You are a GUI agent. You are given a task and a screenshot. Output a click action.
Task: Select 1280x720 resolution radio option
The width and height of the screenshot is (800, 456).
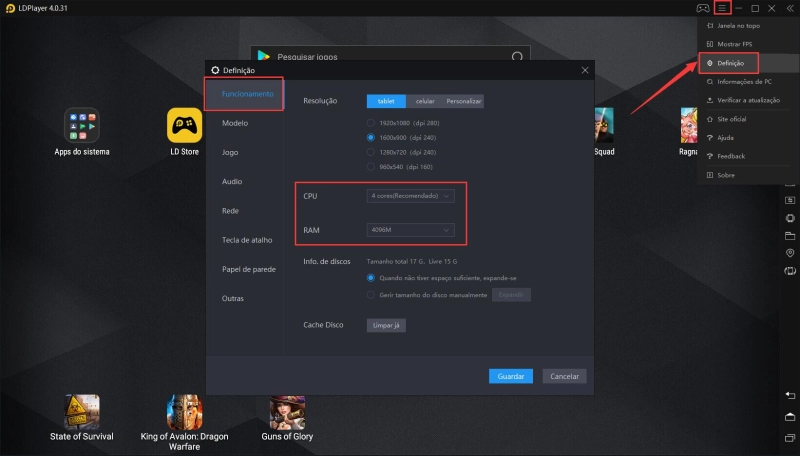point(371,151)
